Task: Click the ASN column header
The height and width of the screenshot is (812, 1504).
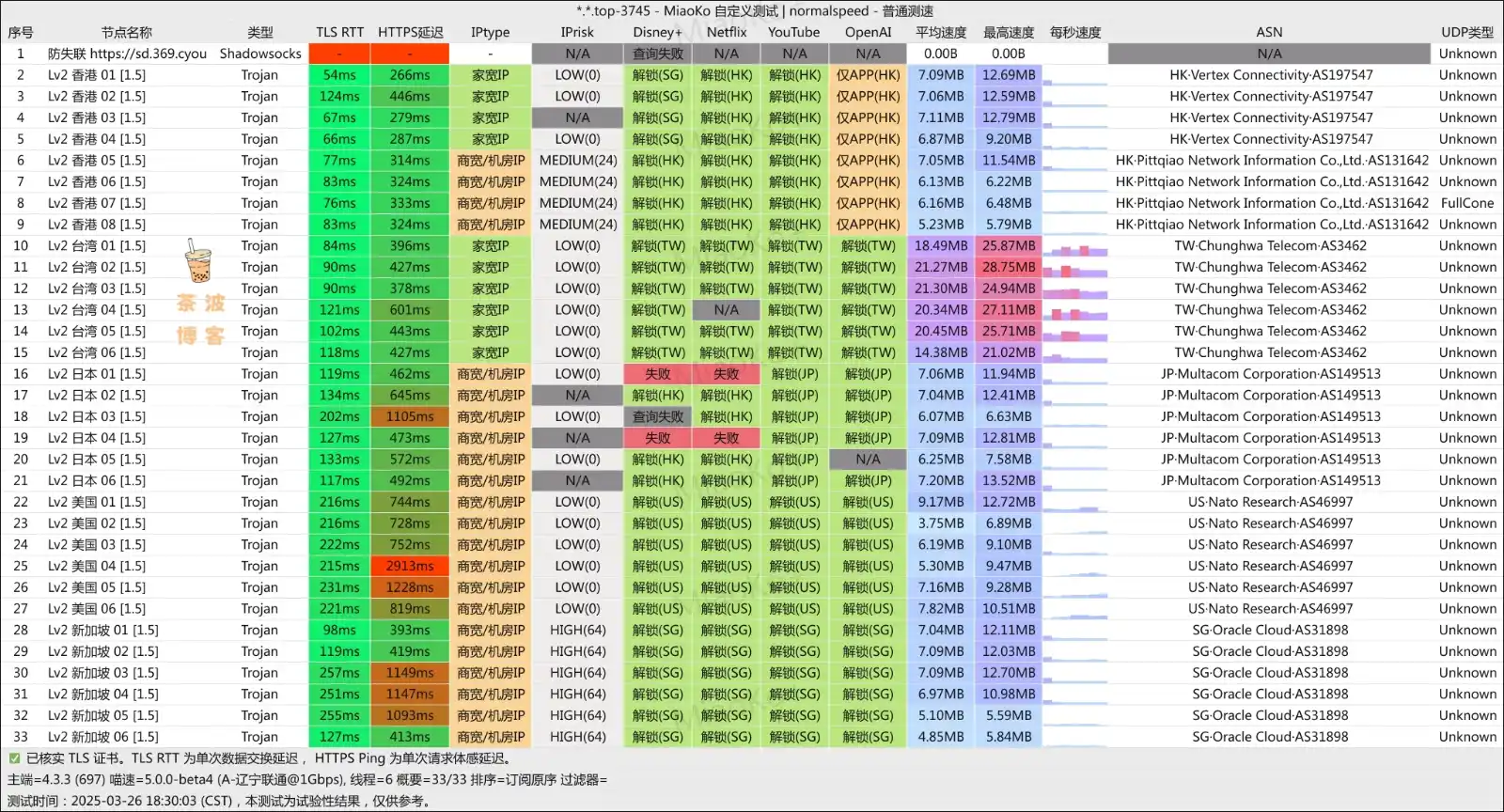Action: pyautogui.click(x=1269, y=32)
